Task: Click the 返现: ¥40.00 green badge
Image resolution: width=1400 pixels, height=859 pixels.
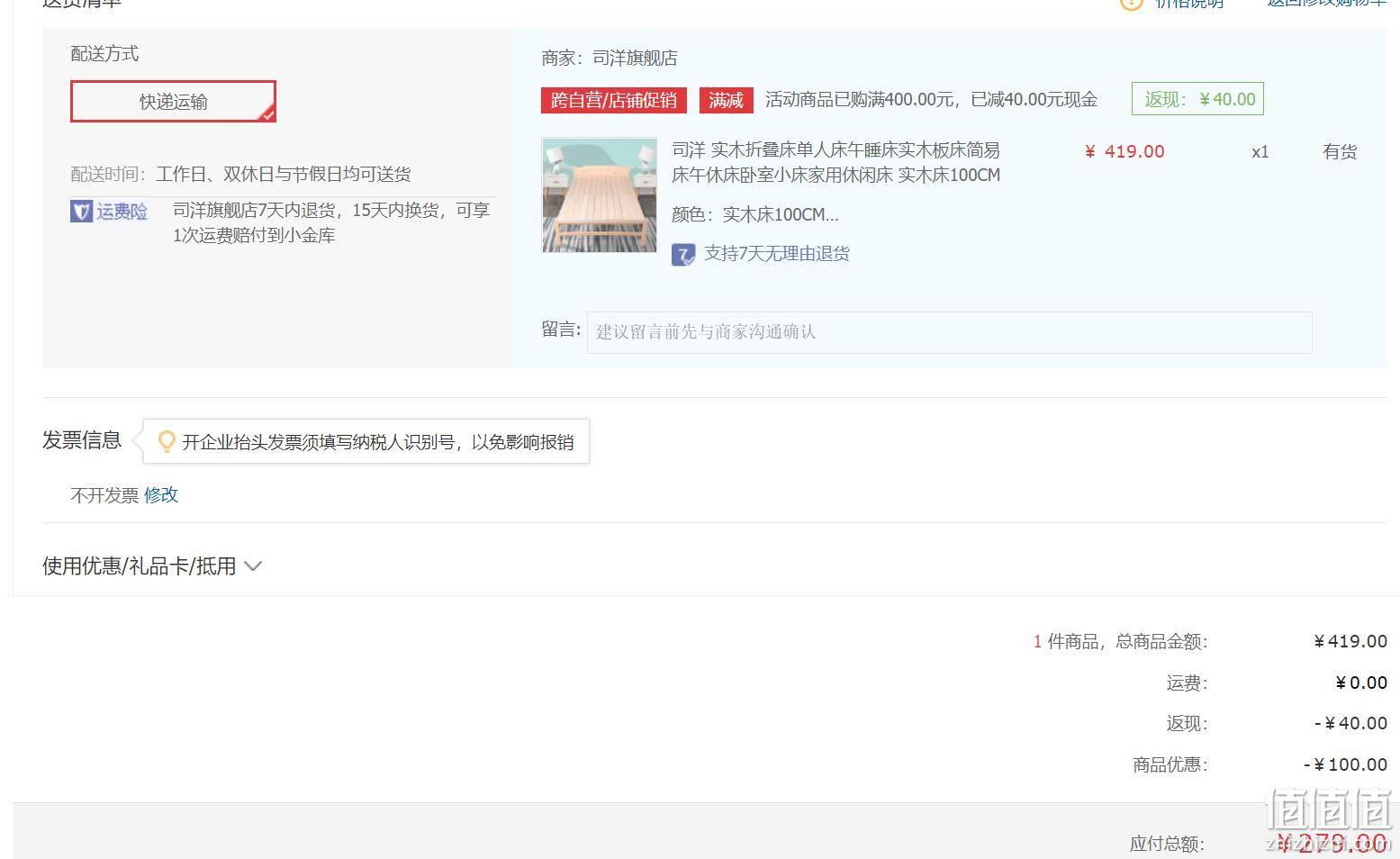Action: tap(1197, 99)
